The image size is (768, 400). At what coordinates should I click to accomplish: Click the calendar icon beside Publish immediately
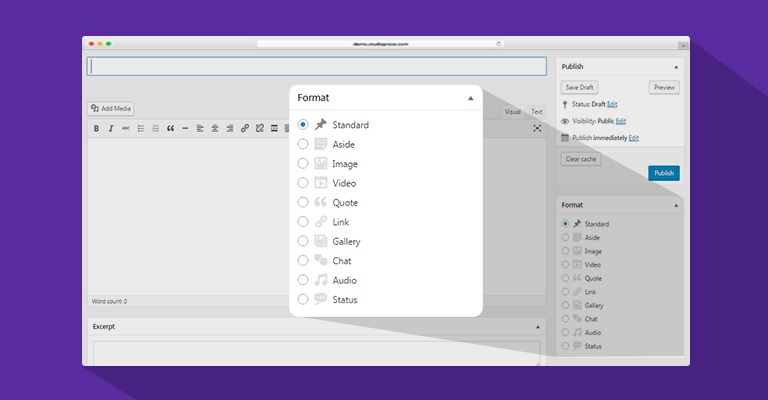coord(565,138)
